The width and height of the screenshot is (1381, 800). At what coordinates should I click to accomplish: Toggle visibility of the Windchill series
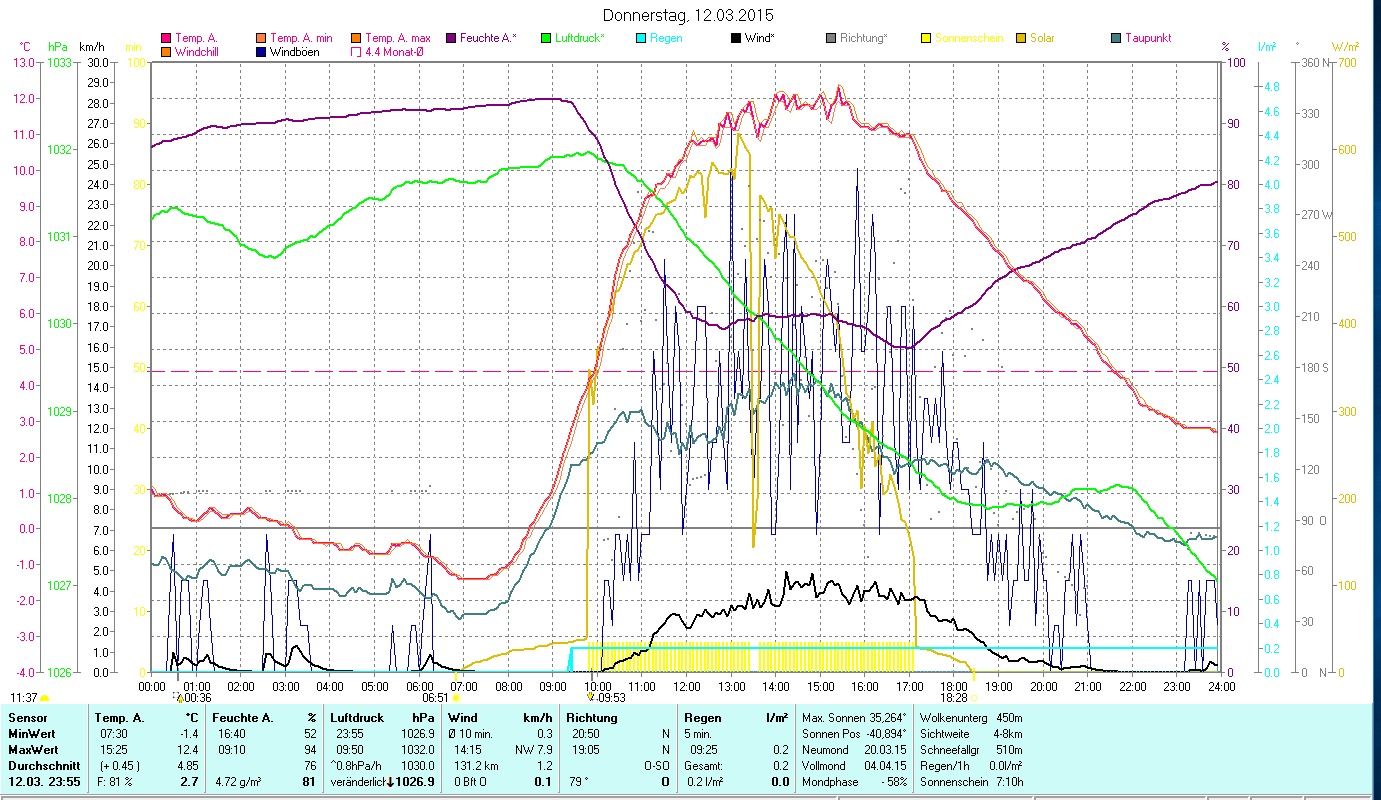click(x=166, y=51)
